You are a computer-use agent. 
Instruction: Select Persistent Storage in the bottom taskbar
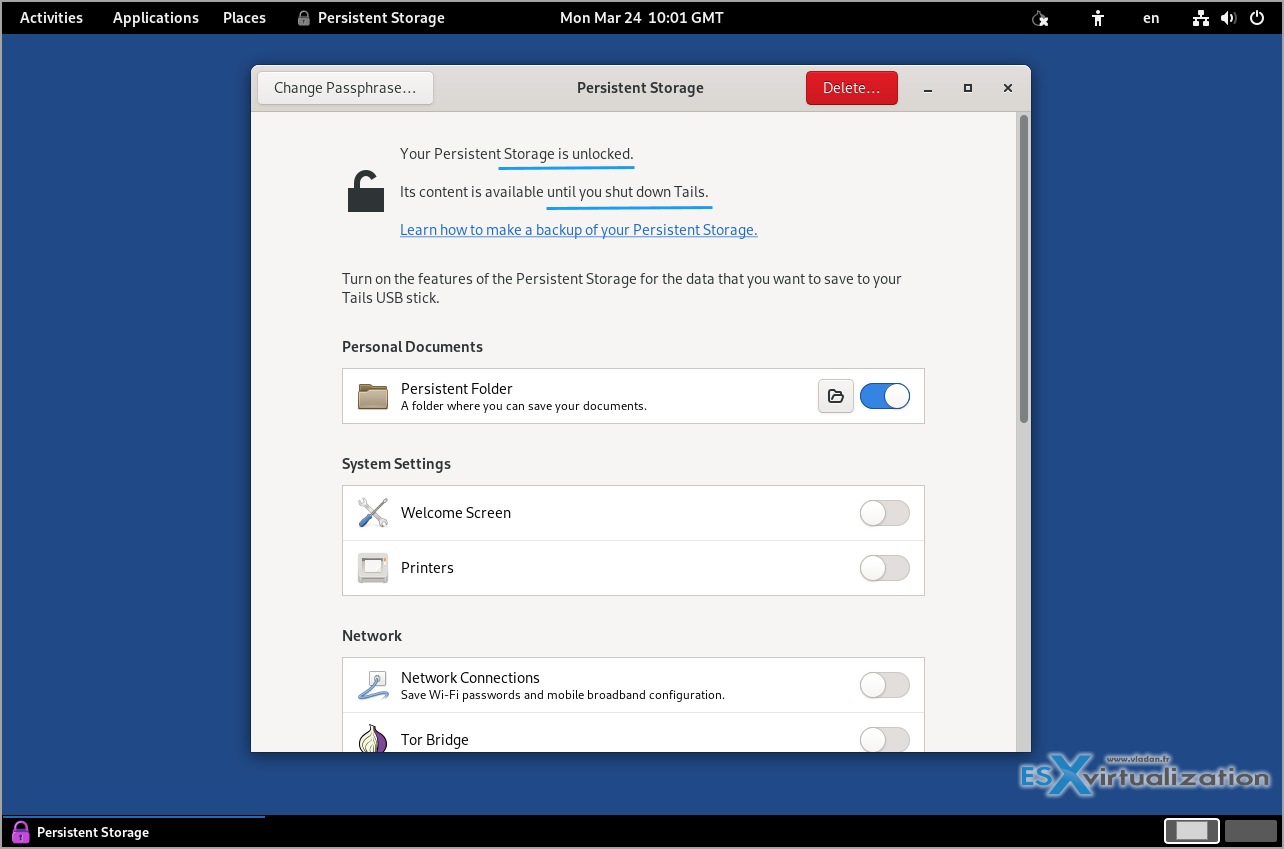(133, 832)
